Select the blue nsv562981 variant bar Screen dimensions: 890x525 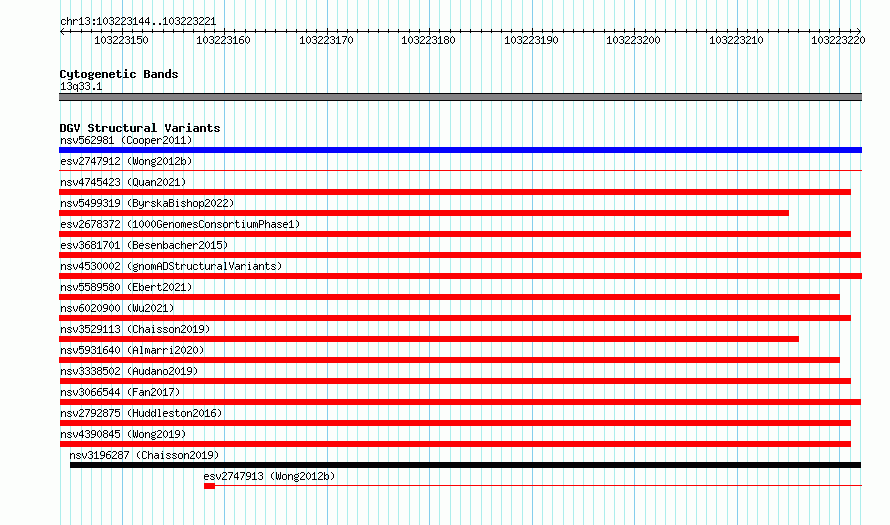460,150
